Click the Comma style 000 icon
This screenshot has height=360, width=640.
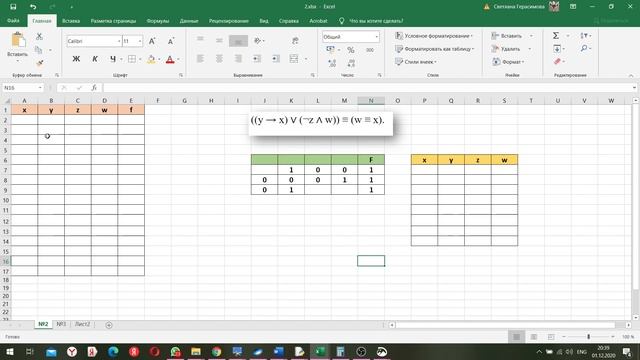[x=370, y=50]
